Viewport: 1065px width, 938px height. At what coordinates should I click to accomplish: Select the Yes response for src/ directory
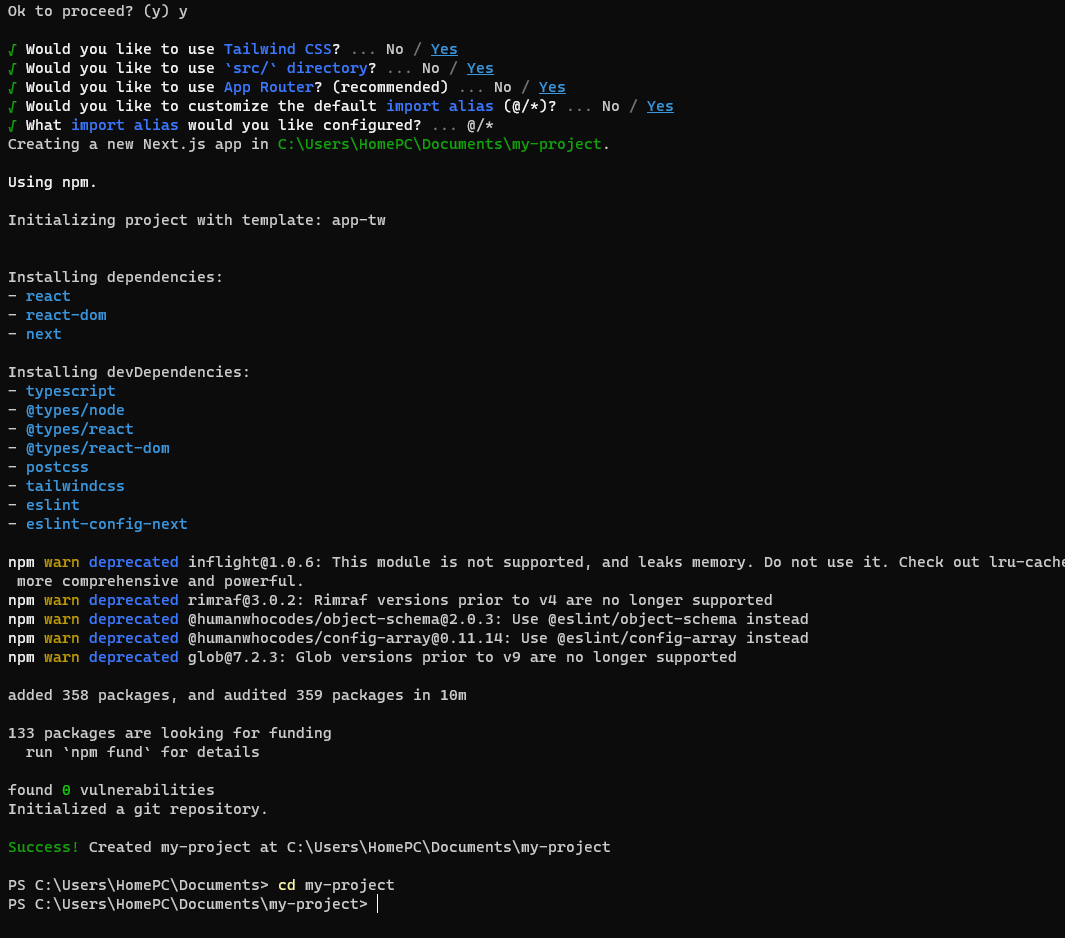click(x=479, y=67)
